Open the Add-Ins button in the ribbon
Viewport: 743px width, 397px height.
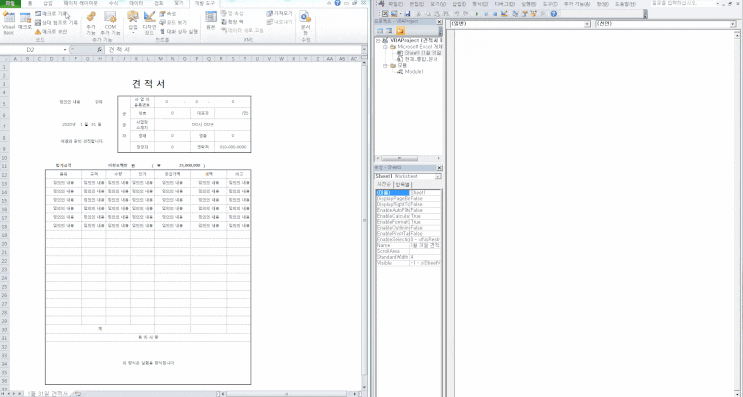(x=91, y=23)
